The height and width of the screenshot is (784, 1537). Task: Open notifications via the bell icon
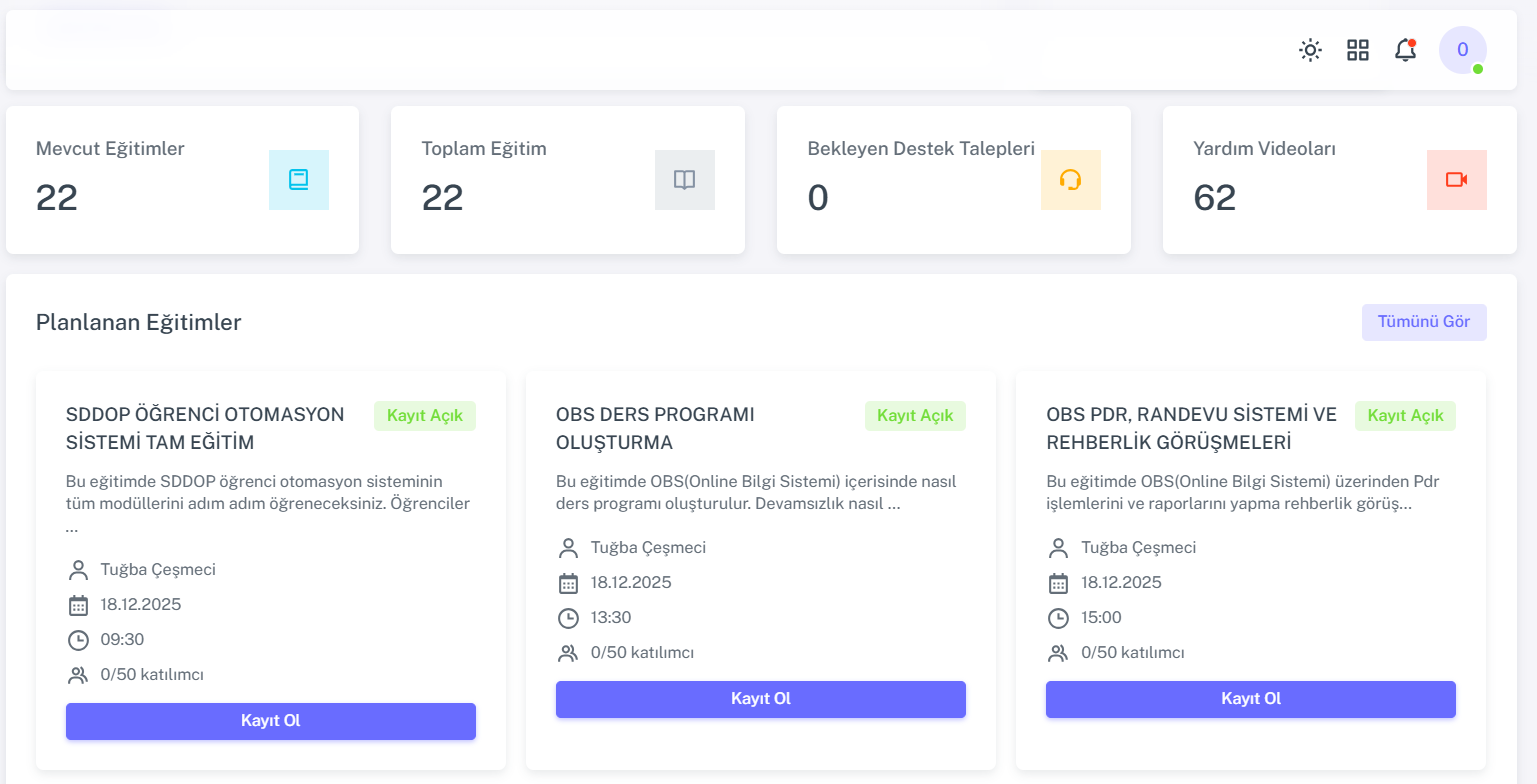[x=1404, y=50]
